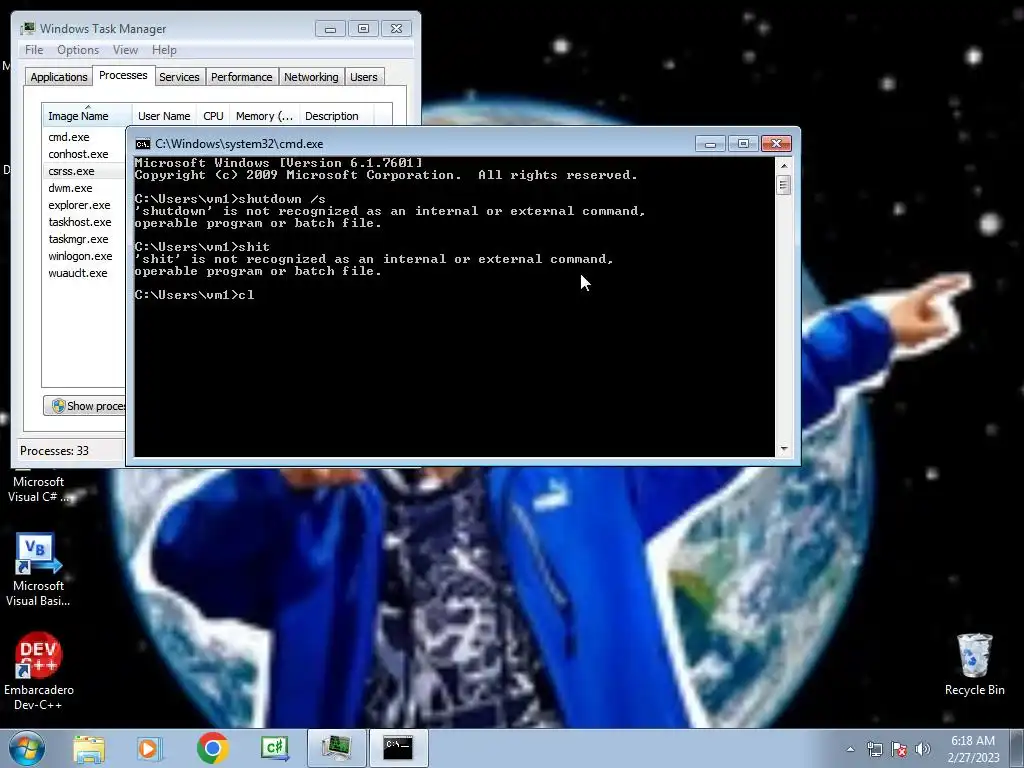Select the explorer.exe process row

(84, 205)
